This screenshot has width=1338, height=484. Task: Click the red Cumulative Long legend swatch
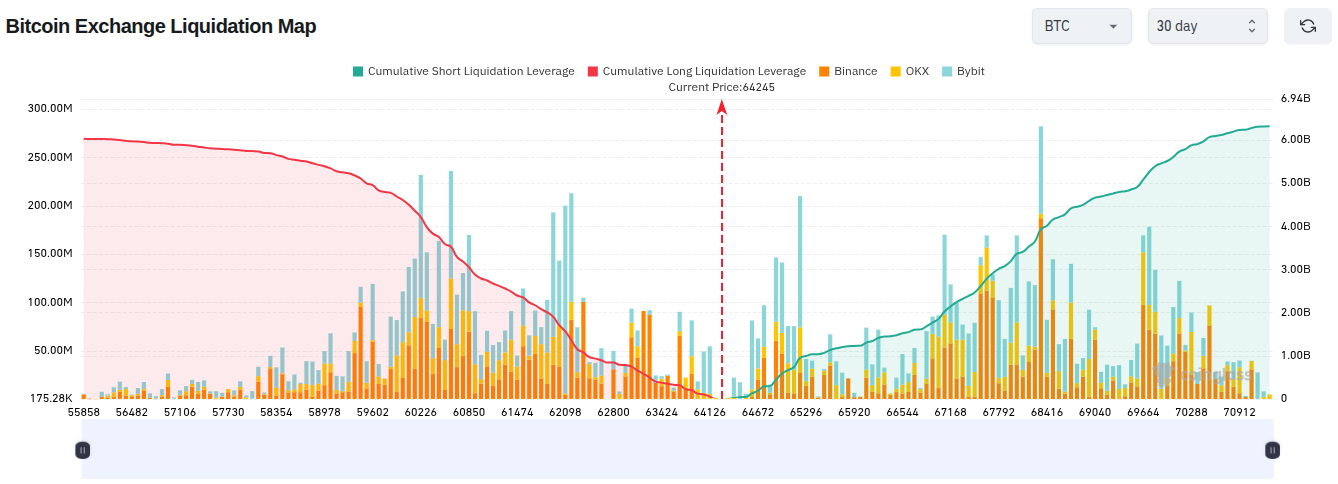coord(592,71)
